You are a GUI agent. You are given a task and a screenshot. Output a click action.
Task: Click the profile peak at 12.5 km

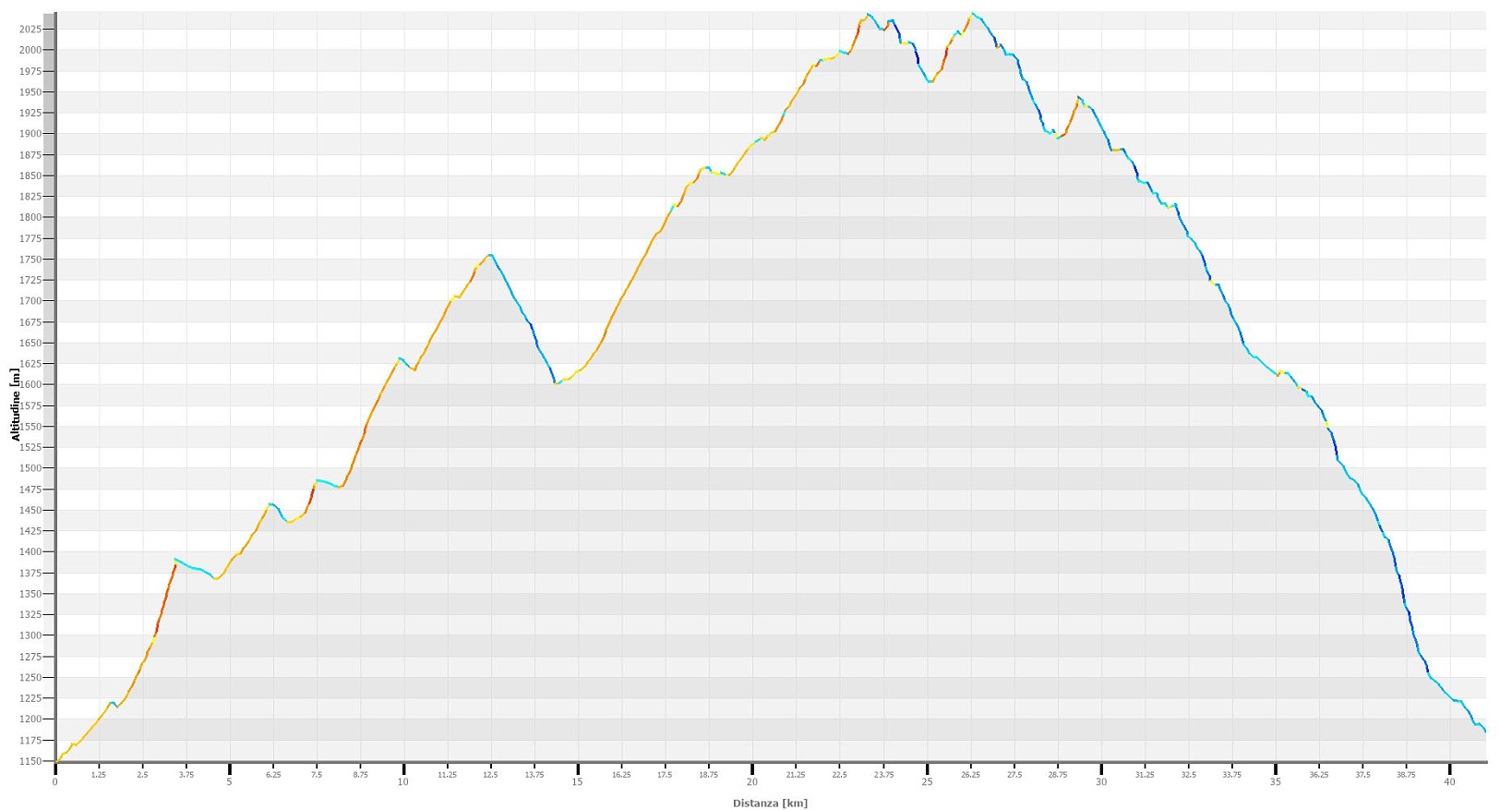click(x=490, y=255)
